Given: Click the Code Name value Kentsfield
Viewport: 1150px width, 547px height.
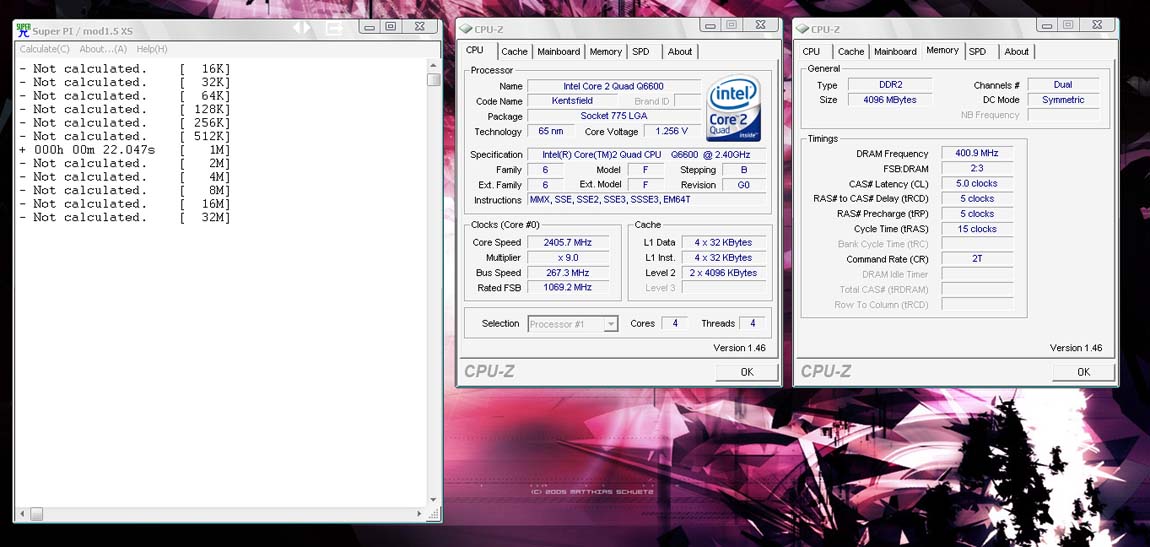Looking at the screenshot, I should (x=572, y=100).
